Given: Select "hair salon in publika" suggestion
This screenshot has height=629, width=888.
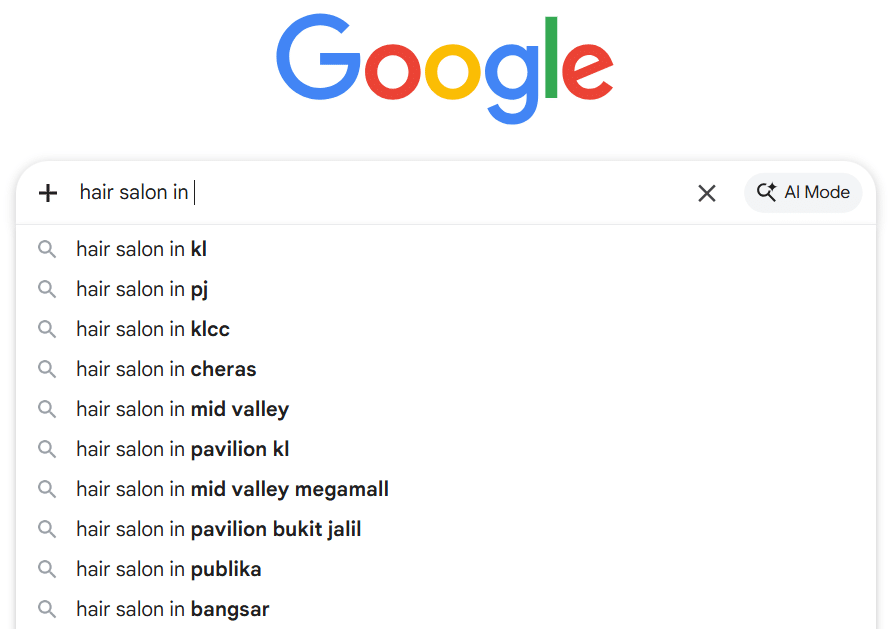Looking at the screenshot, I should pyautogui.click(x=168, y=569).
